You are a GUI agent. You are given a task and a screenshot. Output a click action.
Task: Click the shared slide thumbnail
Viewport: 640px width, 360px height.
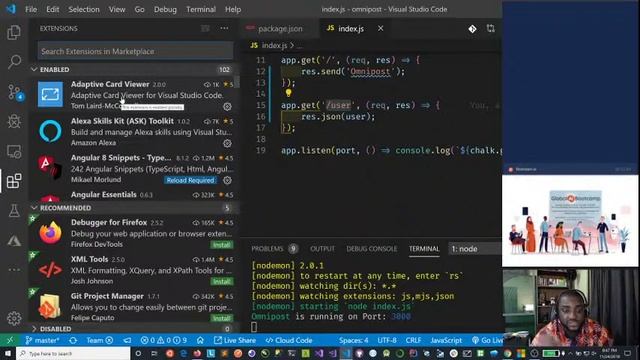[x=570, y=220]
